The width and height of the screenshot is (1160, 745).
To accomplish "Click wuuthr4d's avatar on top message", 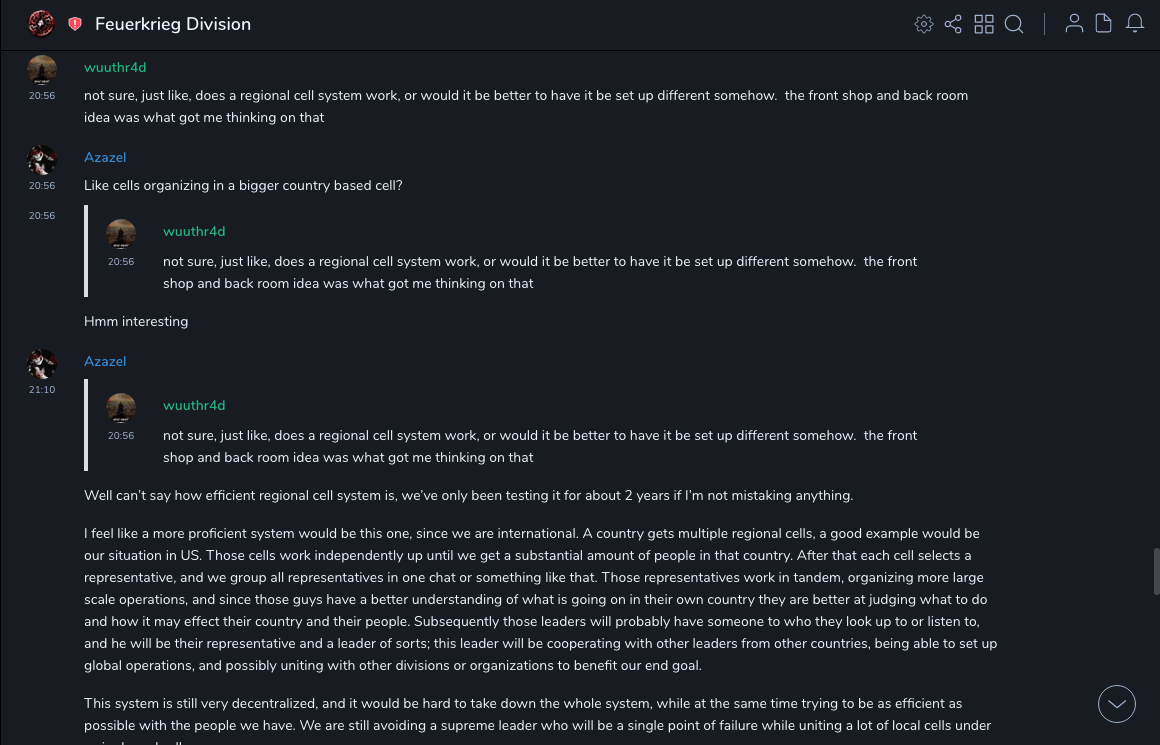I will pyautogui.click(x=42, y=70).
